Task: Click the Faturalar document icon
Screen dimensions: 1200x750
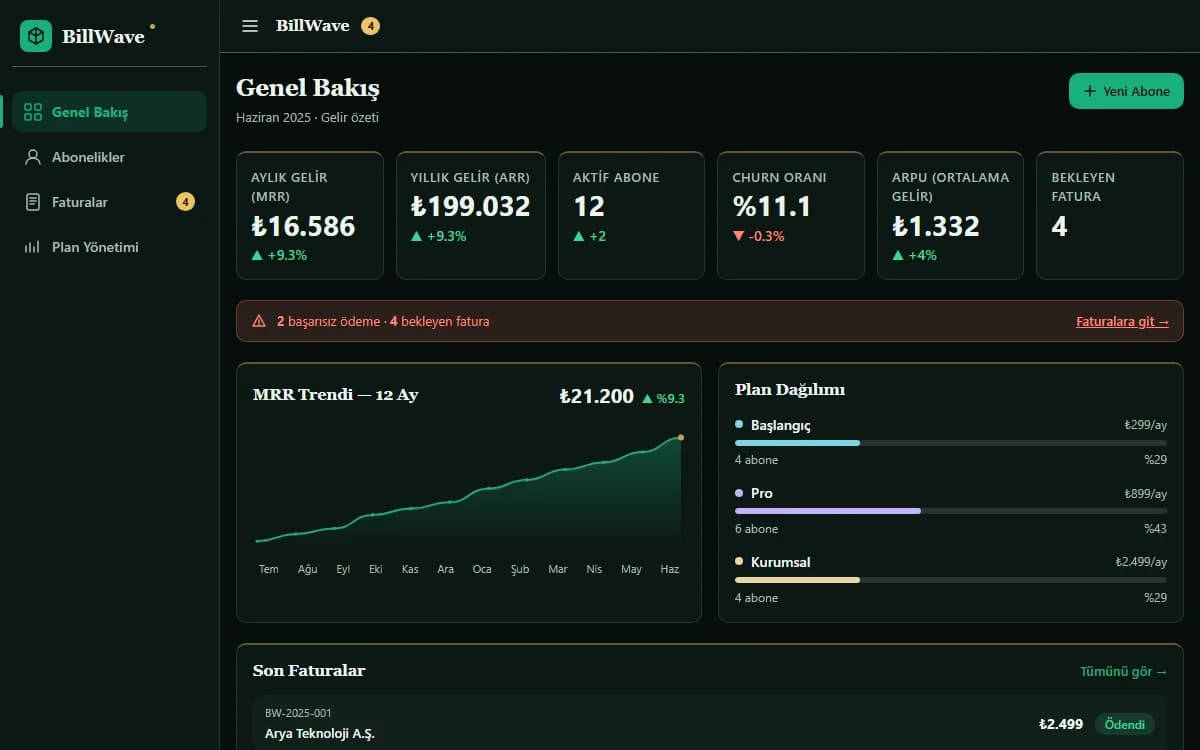Action: tap(33, 202)
